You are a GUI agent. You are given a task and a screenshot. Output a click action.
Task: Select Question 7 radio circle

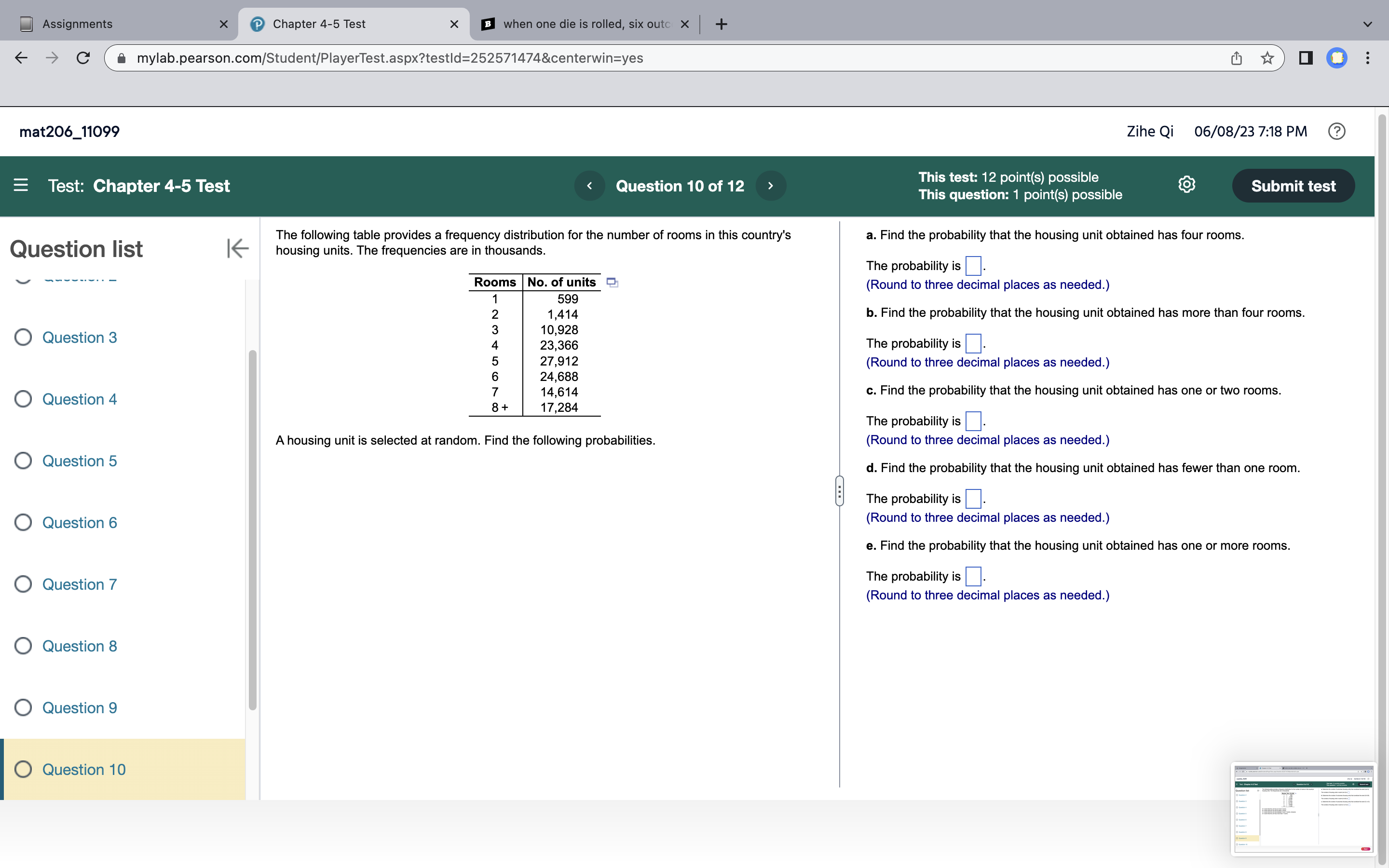[x=23, y=584]
